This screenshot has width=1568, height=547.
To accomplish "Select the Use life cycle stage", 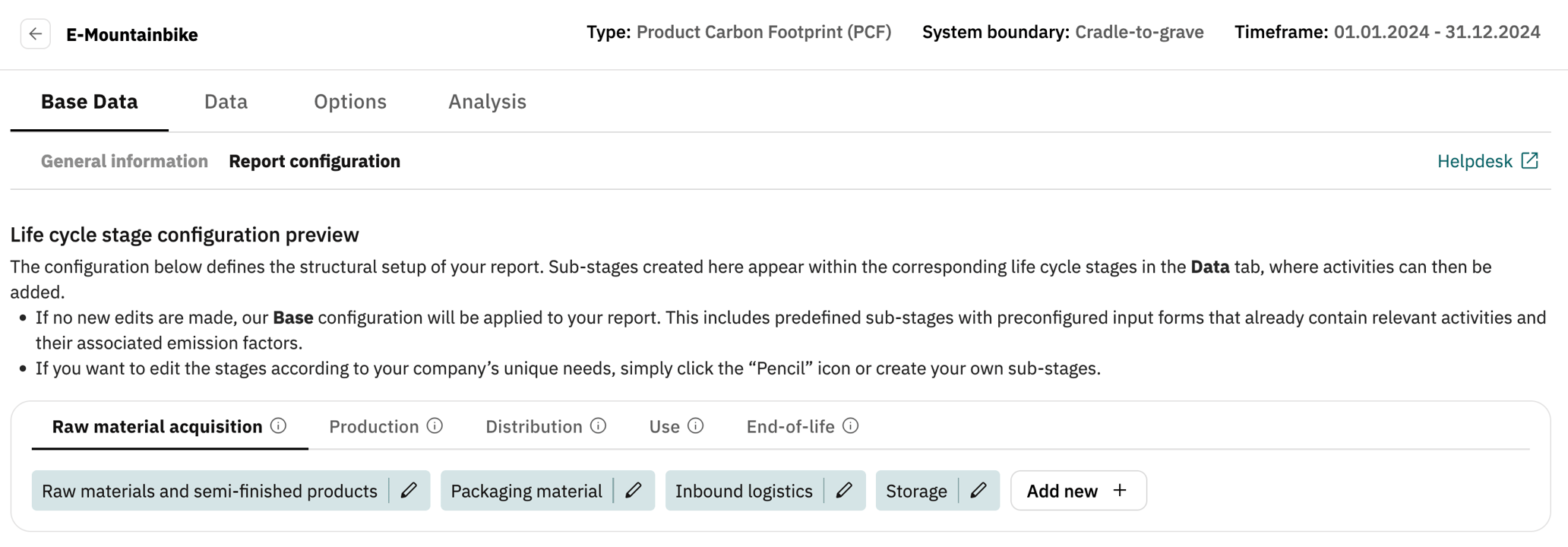I will click(665, 426).
